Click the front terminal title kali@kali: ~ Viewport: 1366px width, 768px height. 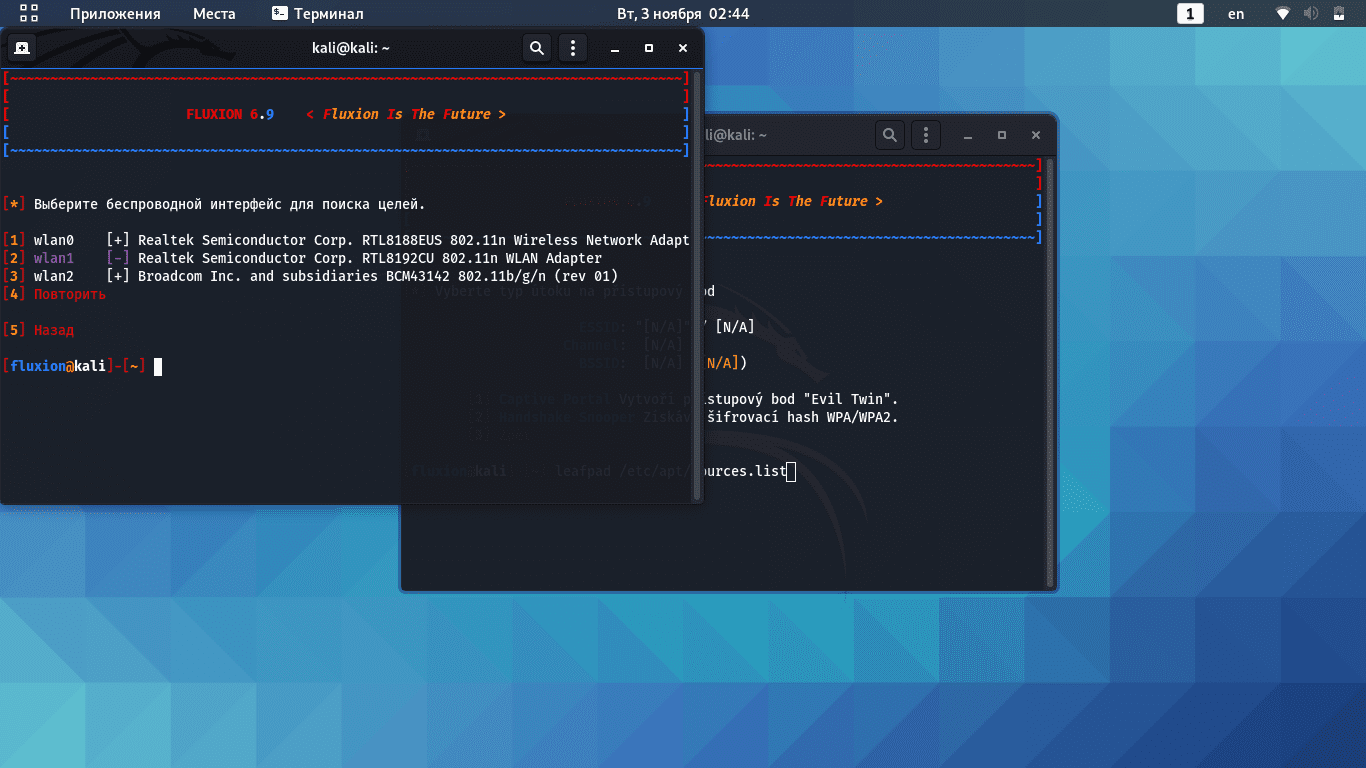350,48
